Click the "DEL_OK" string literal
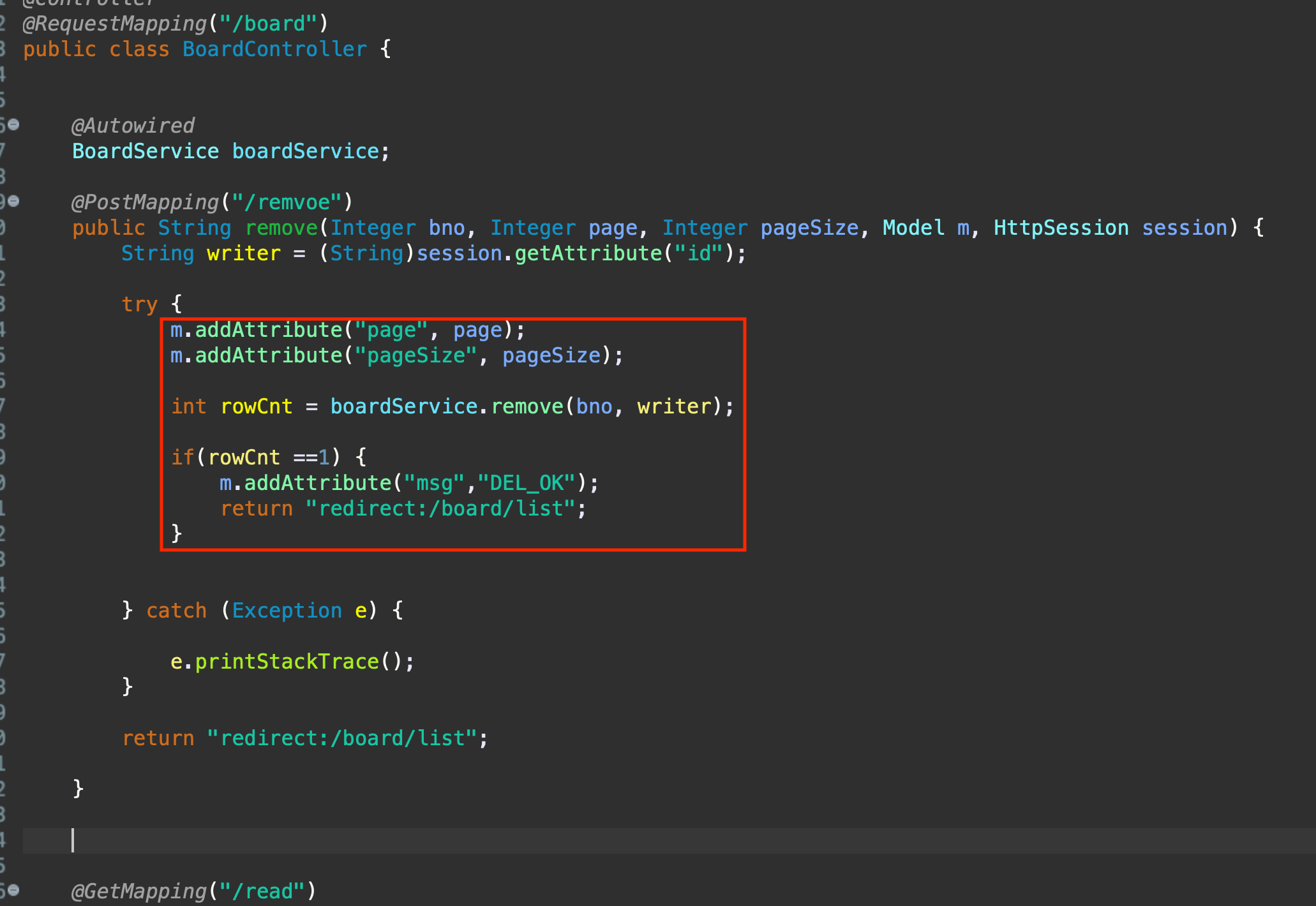This screenshot has height=906, width=1316. click(x=527, y=483)
